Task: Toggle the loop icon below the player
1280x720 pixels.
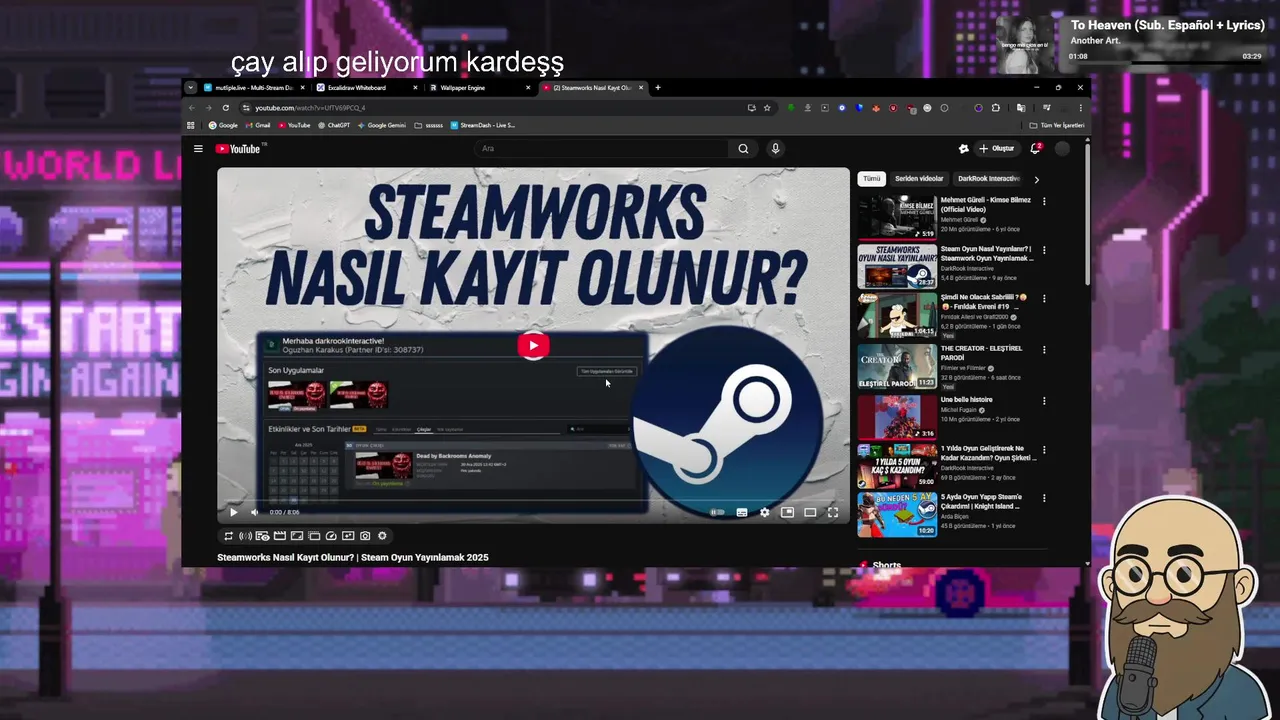Action: [229, 536]
